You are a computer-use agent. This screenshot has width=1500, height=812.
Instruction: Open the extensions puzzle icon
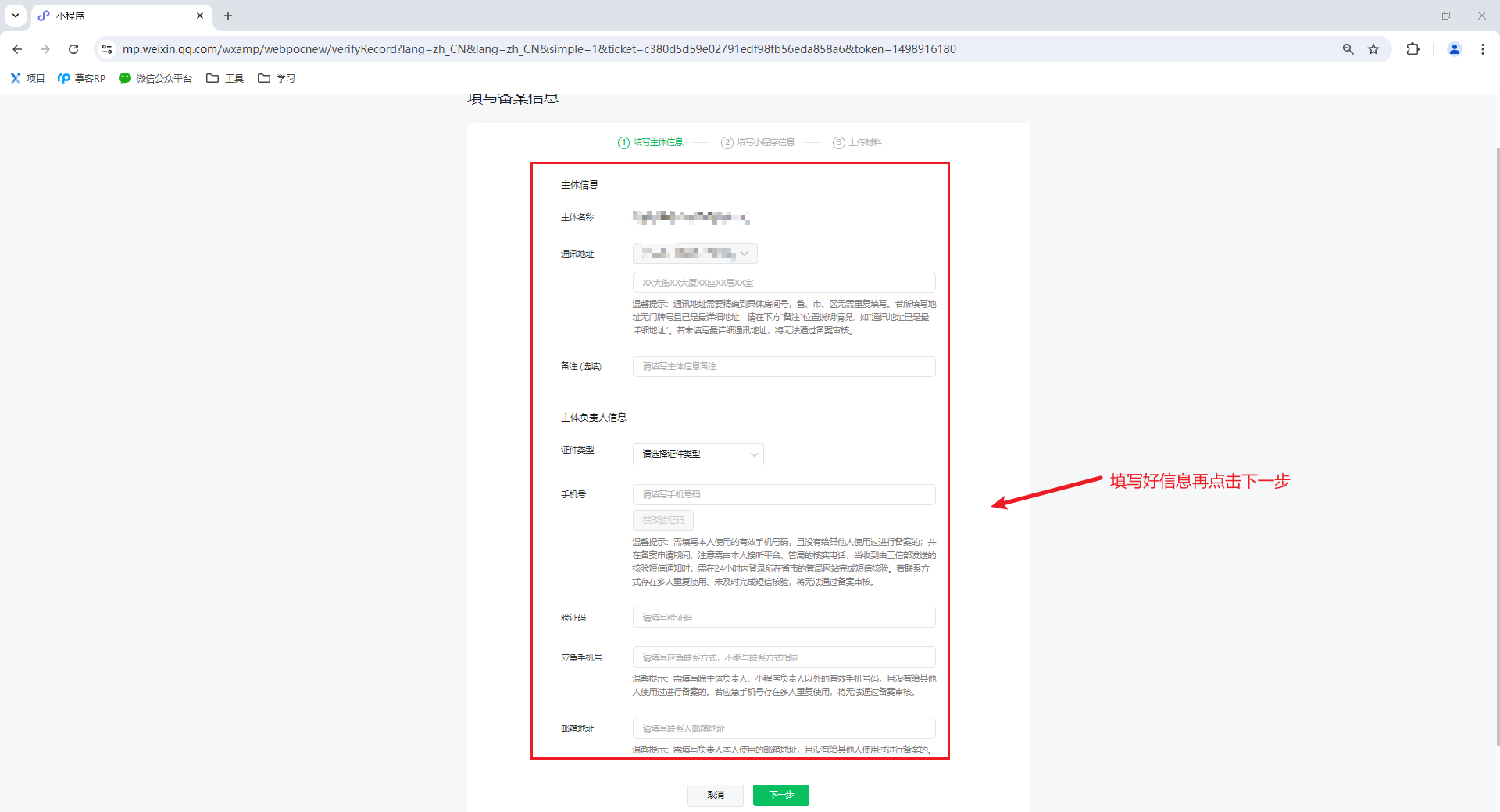(x=1412, y=49)
